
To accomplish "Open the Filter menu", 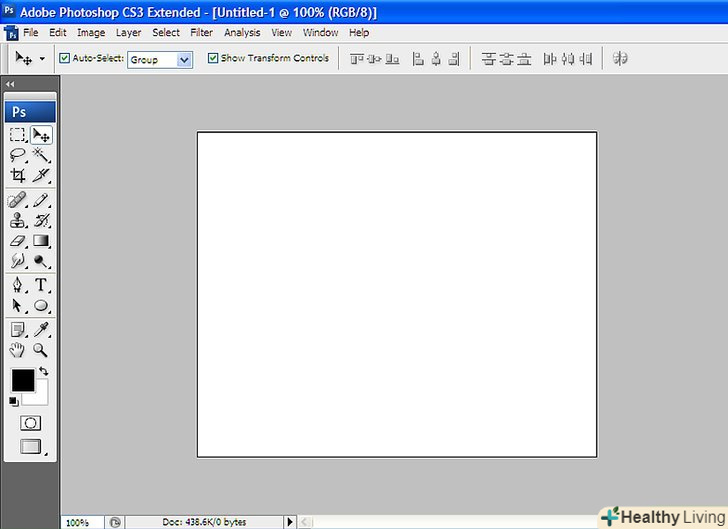I will point(201,33).
